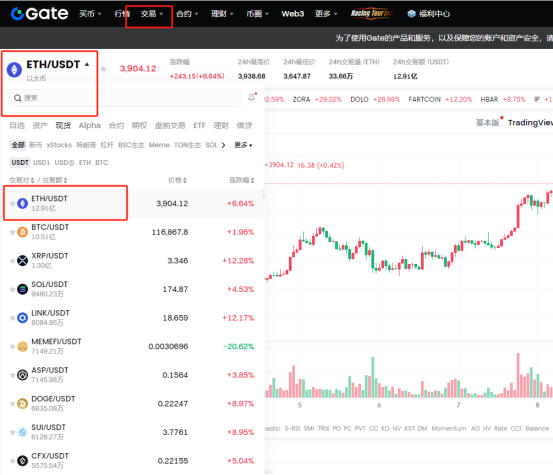The height and width of the screenshot is (475, 553).
Task: Open the 币圈 dropdown in the top navigation
Action: (x=258, y=14)
